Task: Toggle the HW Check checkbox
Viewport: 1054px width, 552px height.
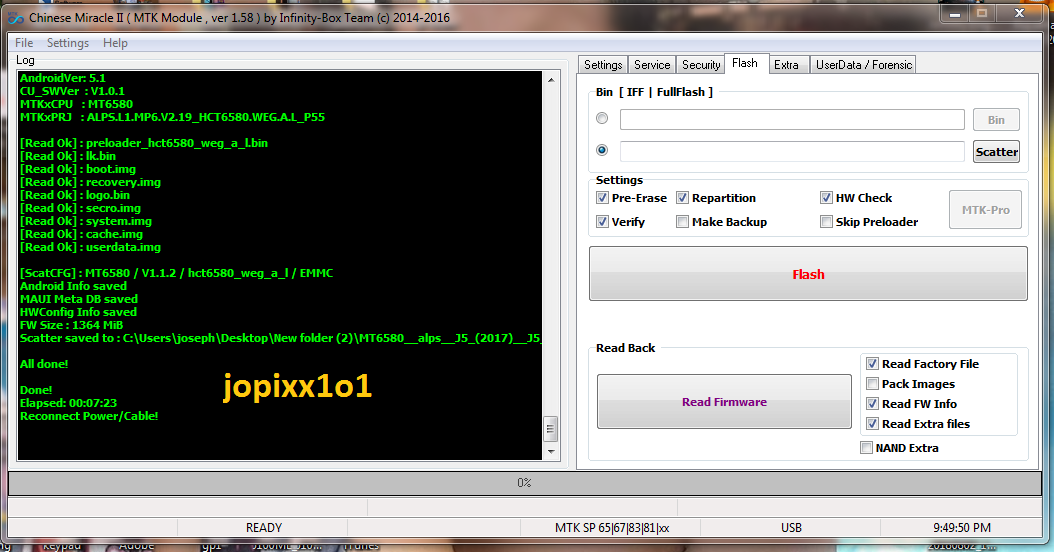Action: pos(826,198)
